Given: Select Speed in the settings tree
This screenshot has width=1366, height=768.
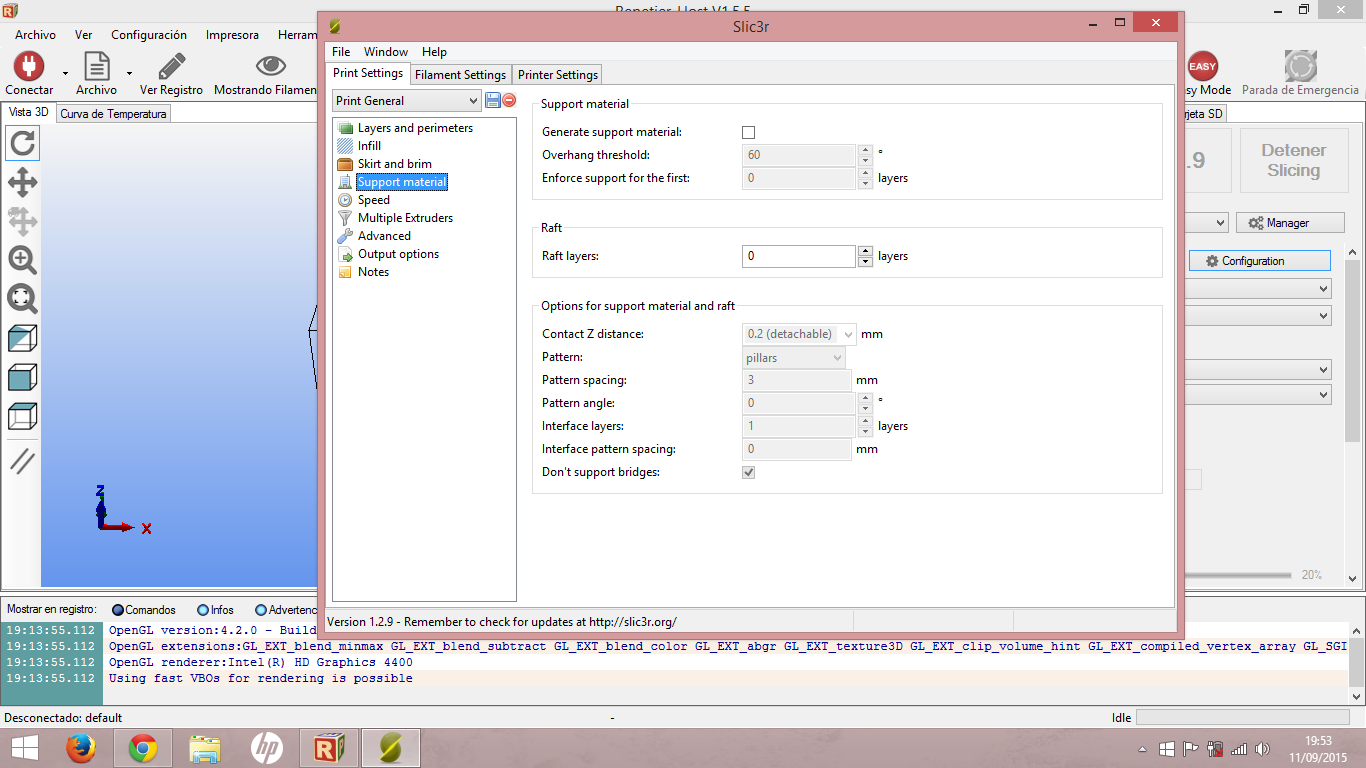Looking at the screenshot, I should 374,200.
